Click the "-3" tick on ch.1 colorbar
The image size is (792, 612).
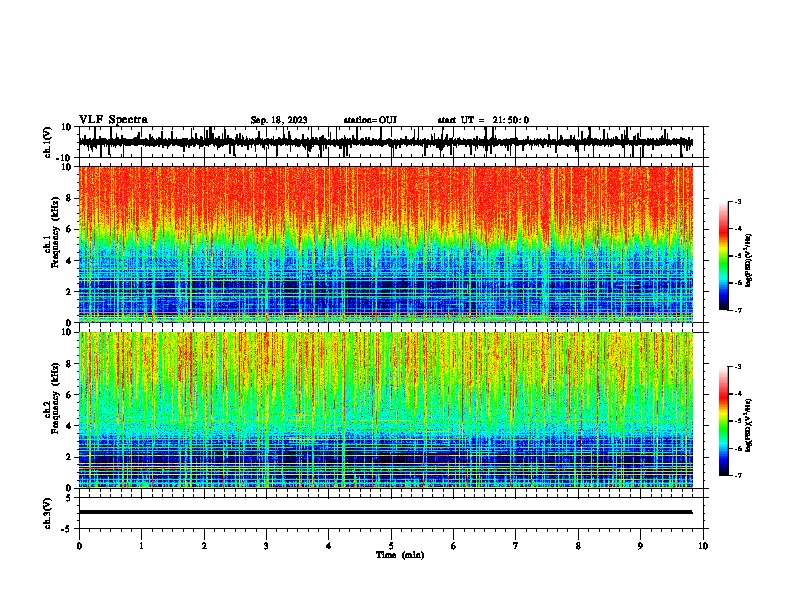click(737, 201)
